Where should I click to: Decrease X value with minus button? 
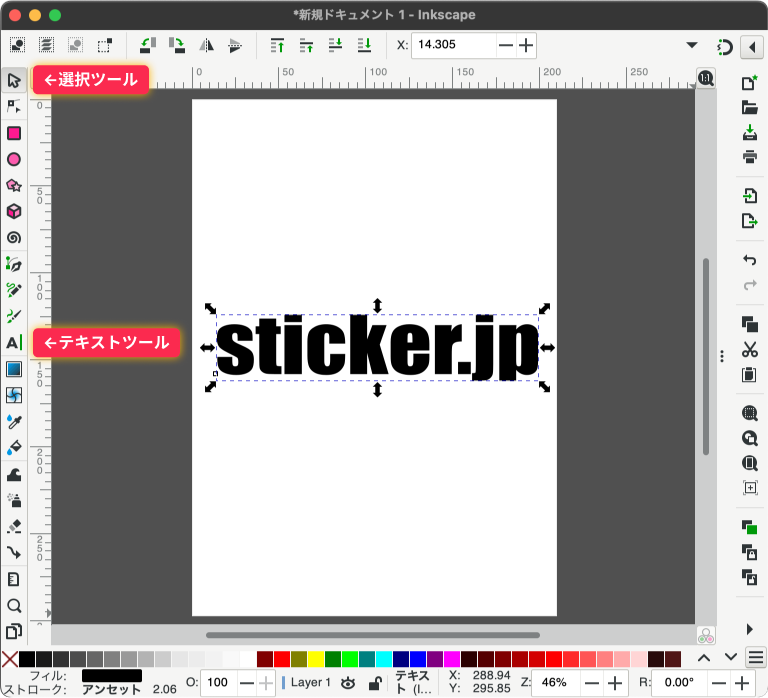coord(505,46)
